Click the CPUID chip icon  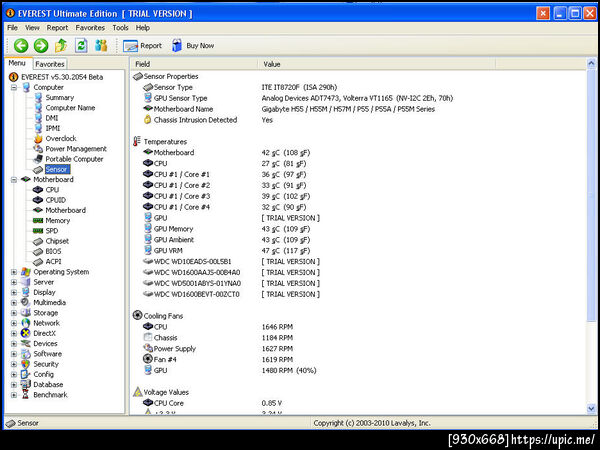38,200
